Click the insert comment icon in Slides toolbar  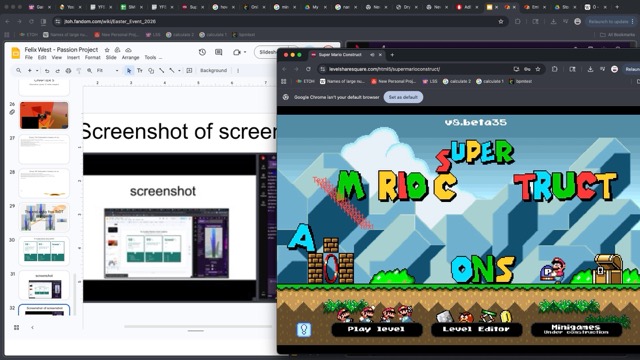point(189,71)
